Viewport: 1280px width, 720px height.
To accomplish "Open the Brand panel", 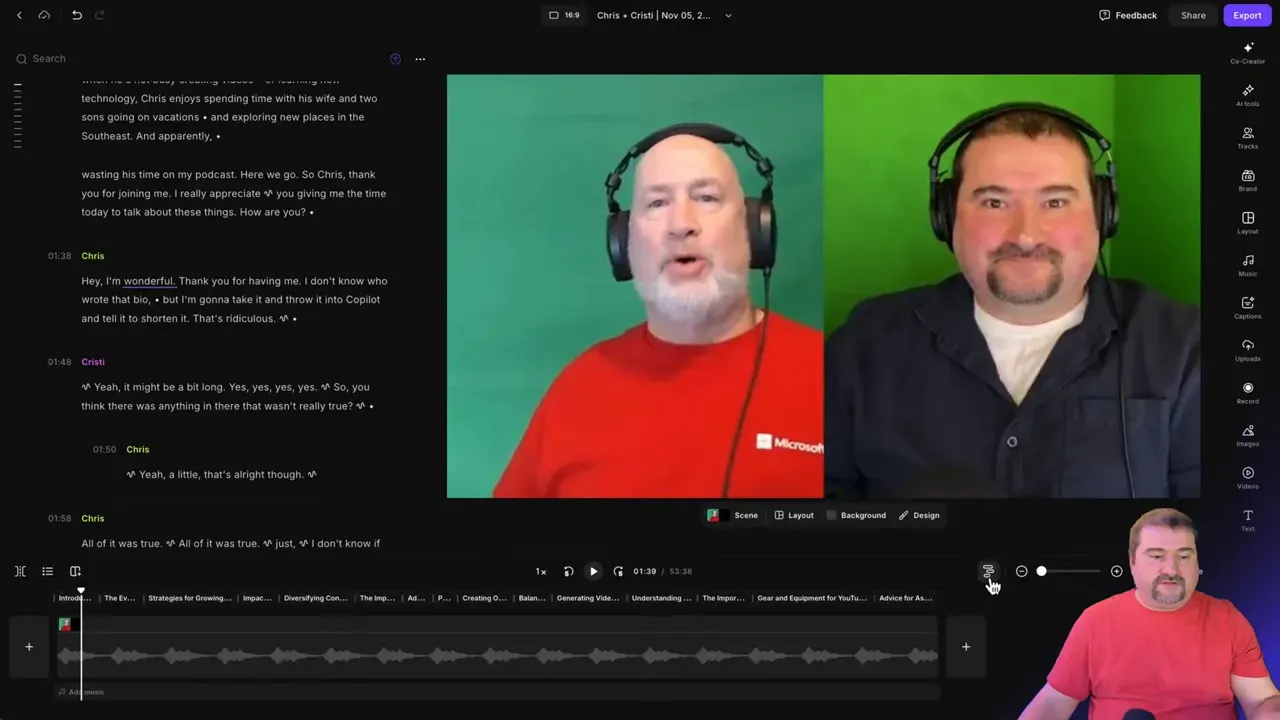I will point(1247,181).
